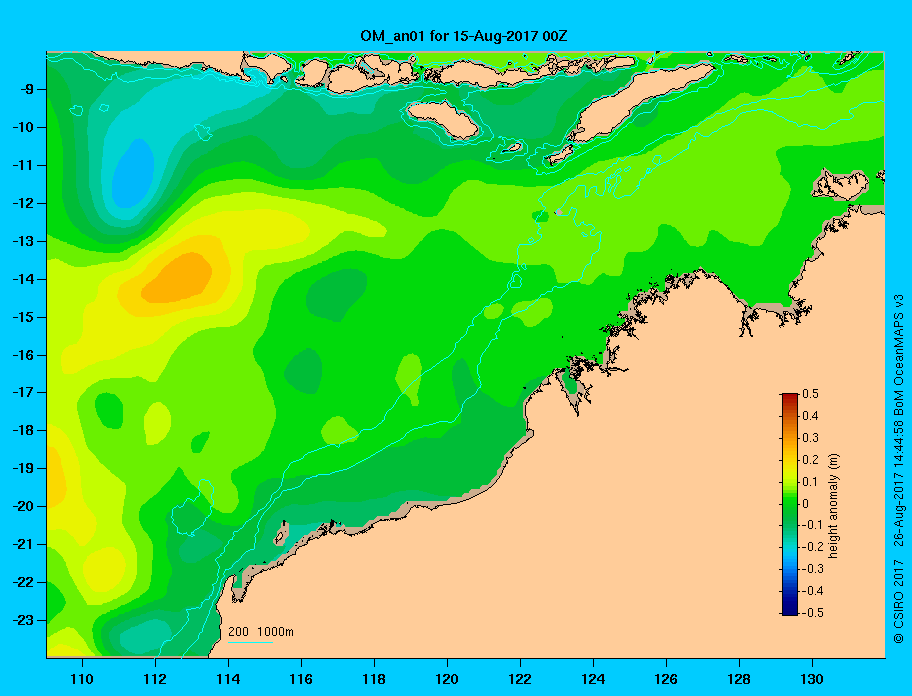Click the colorbar label "0.1"
This screenshot has height=696, width=912.
click(810, 481)
